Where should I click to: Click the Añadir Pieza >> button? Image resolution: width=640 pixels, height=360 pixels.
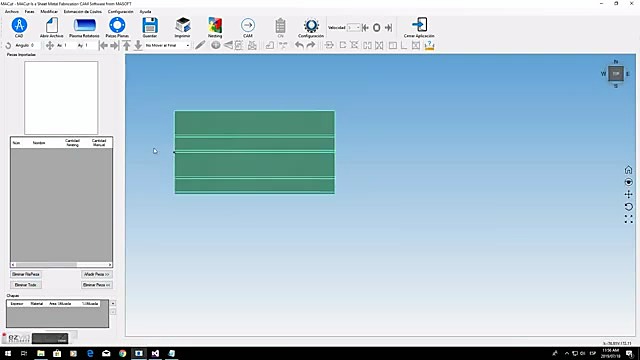pyautogui.click(x=97, y=274)
